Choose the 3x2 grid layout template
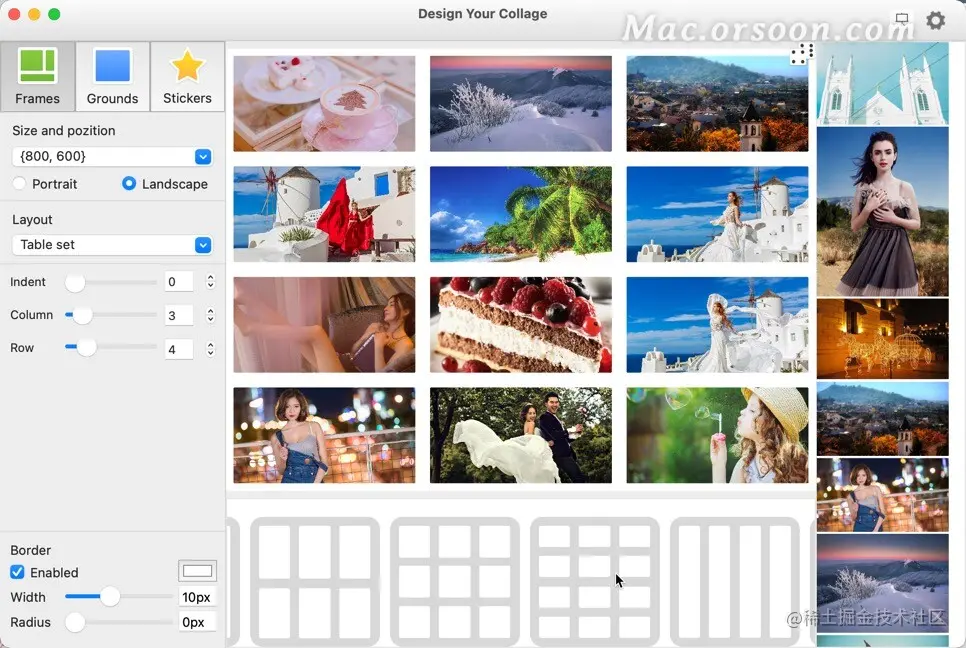Screen dimensions: 966x648 click(315, 581)
